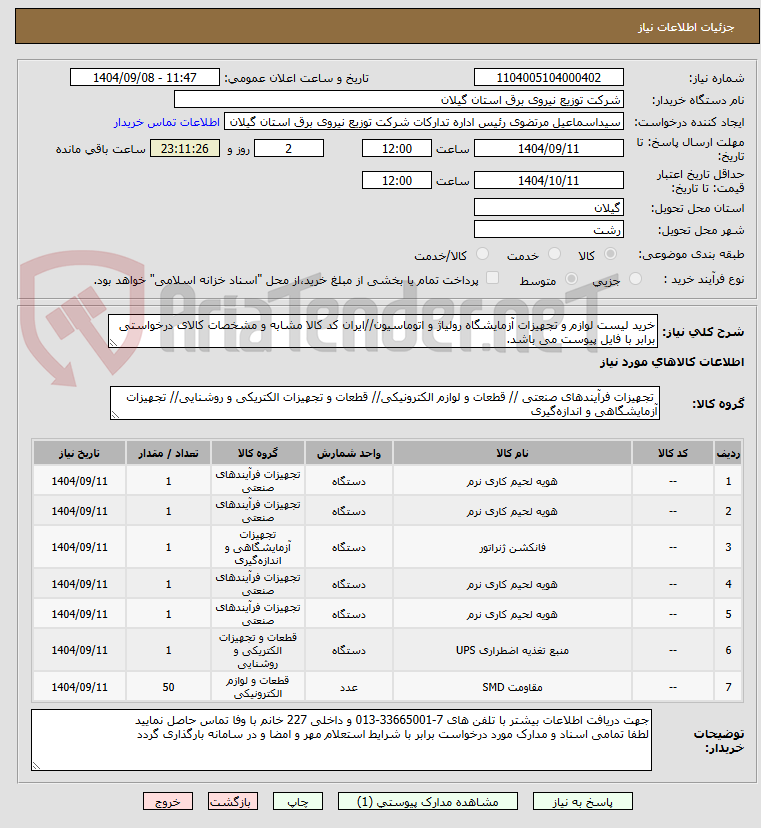
Task: Open مشاهده مدارک پیوستی (1) button
Action: tap(428, 802)
